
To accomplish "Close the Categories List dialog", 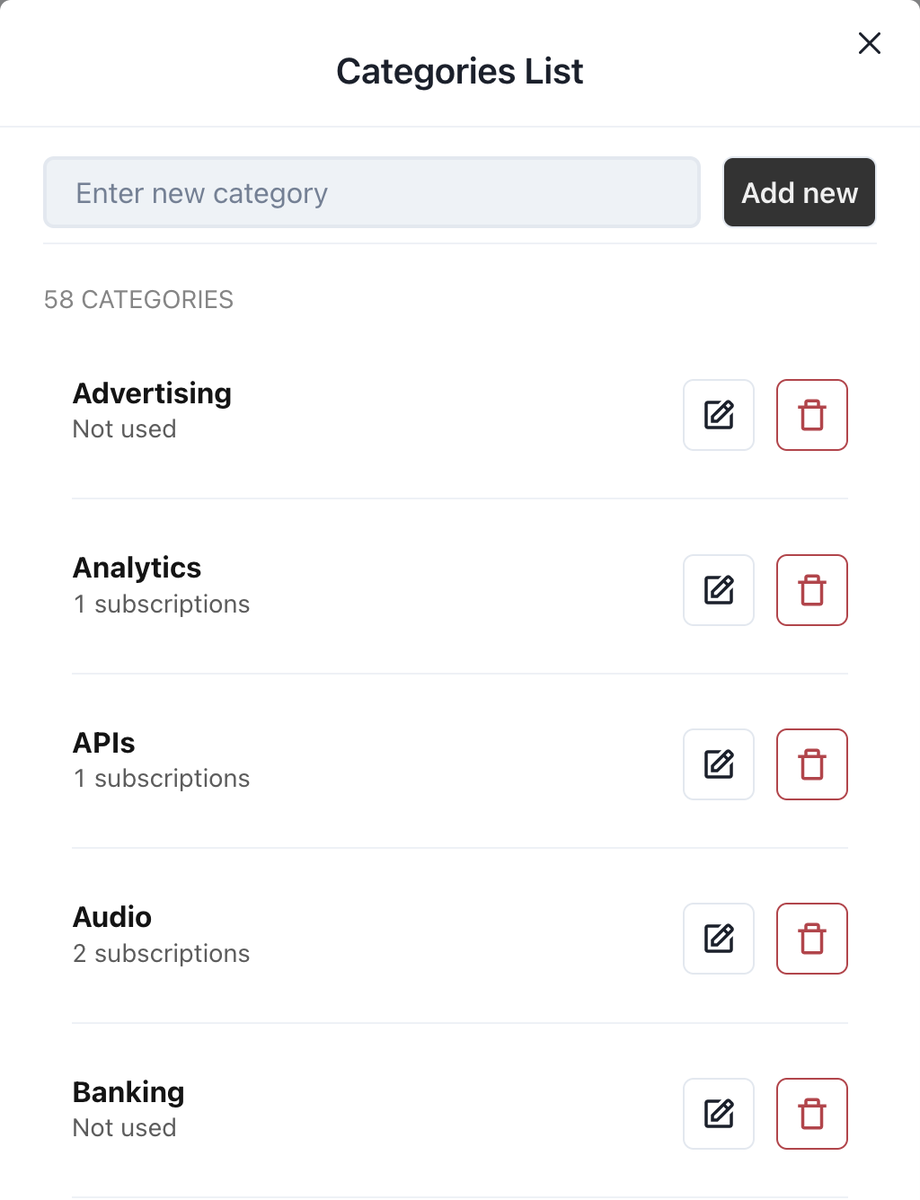I will tap(869, 43).
